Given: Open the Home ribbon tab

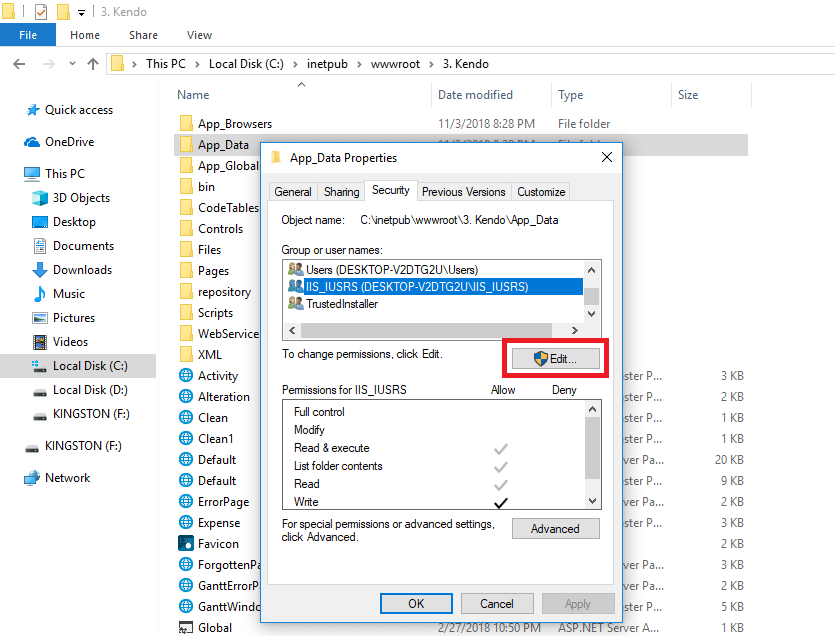Looking at the screenshot, I should pyautogui.click(x=85, y=35).
